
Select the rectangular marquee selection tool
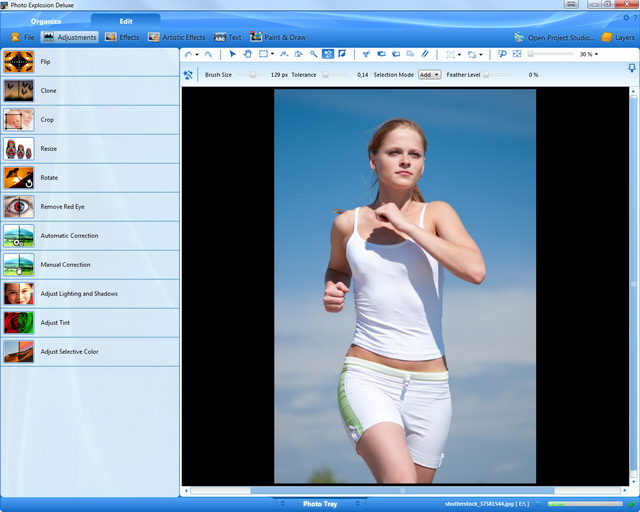[x=264, y=54]
